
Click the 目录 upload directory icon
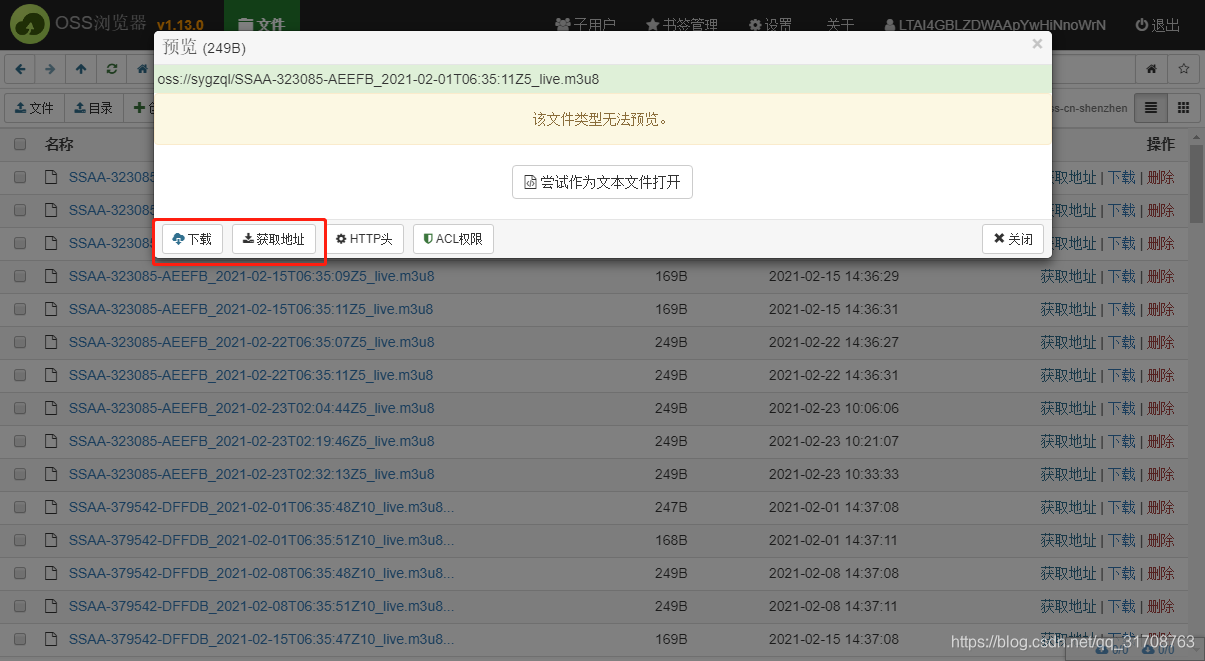(93, 107)
